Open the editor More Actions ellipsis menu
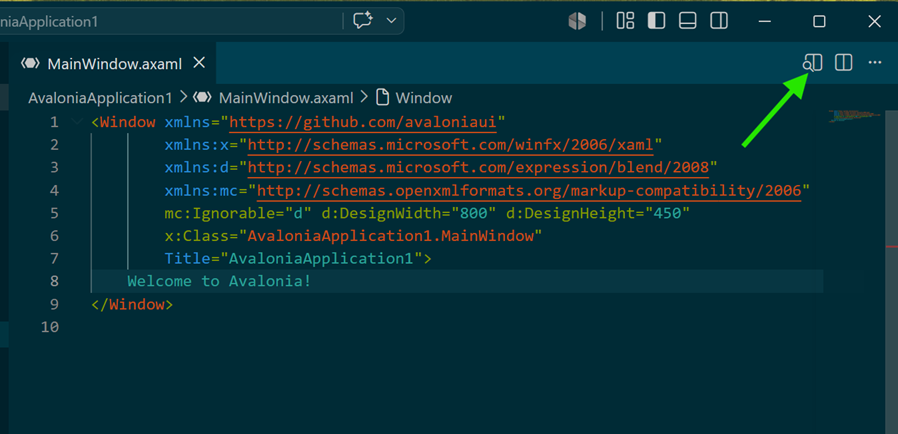The image size is (898, 434). (875, 63)
